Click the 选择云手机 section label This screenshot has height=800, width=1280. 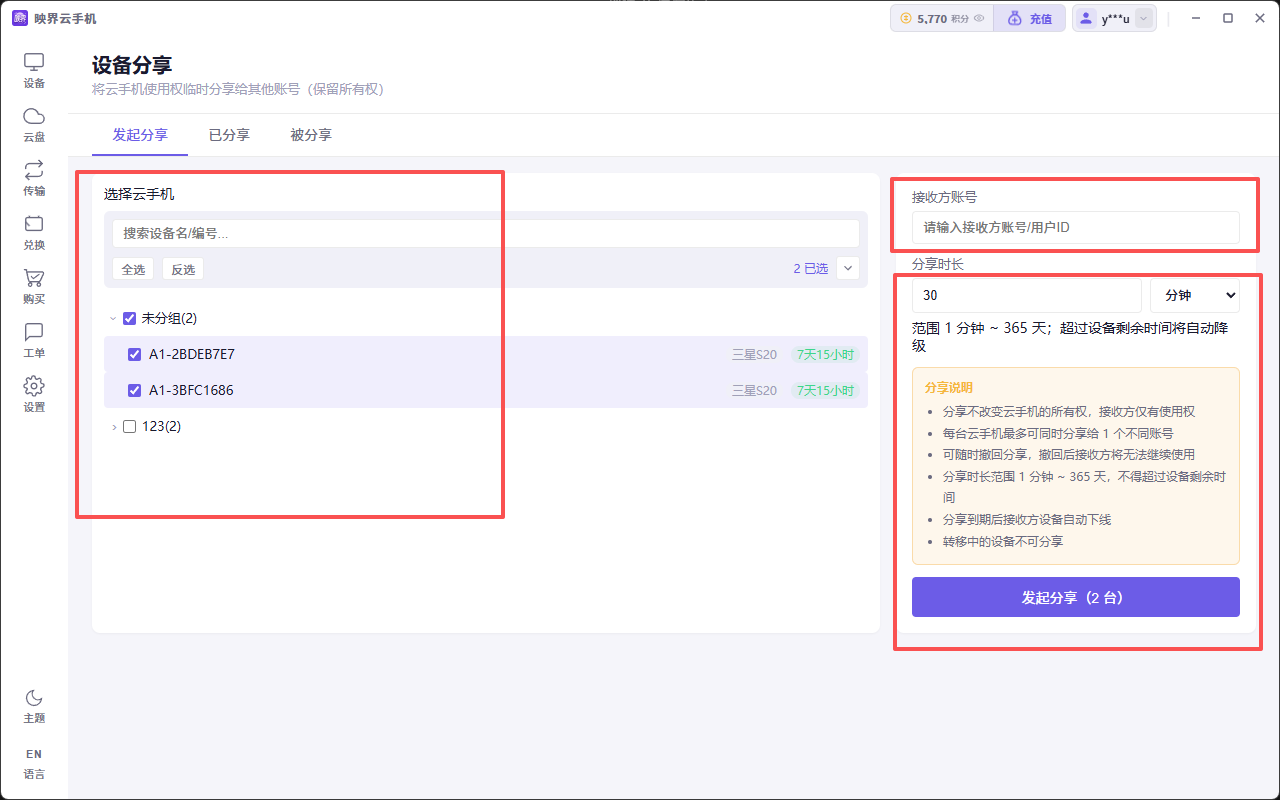(x=139, y=195)
